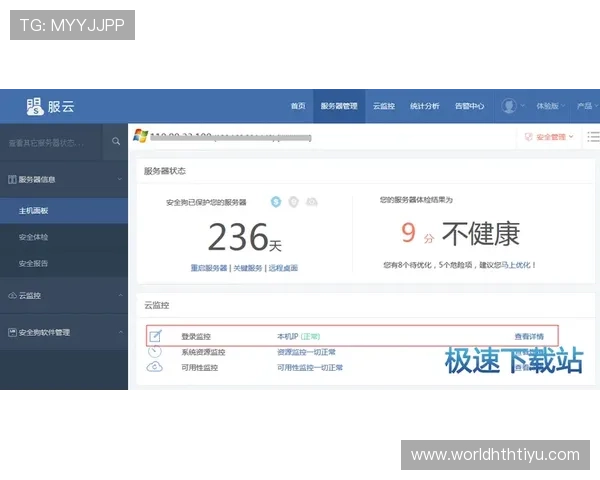Click the red shield icon of 安全管理

[x=529, y=137]
